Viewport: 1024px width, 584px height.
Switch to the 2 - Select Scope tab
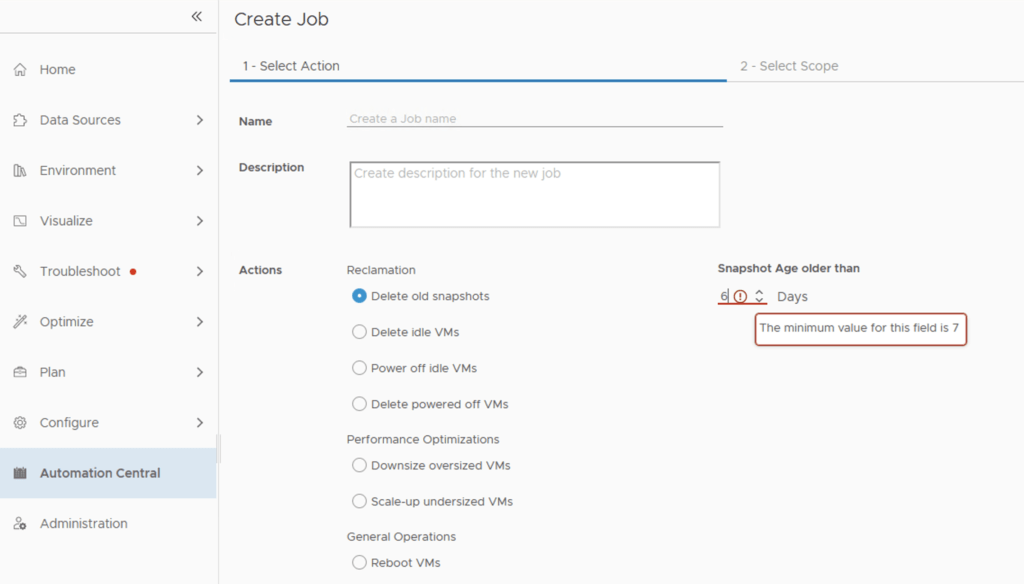pos(789,66)
